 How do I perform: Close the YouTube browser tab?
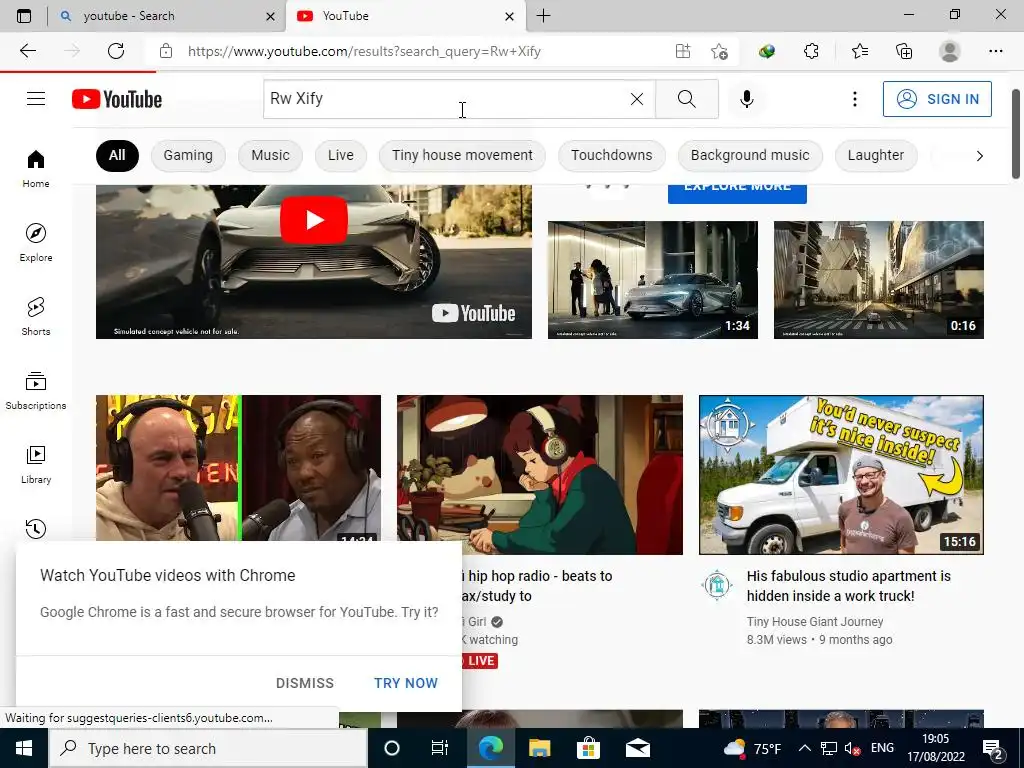click(509, 16)
